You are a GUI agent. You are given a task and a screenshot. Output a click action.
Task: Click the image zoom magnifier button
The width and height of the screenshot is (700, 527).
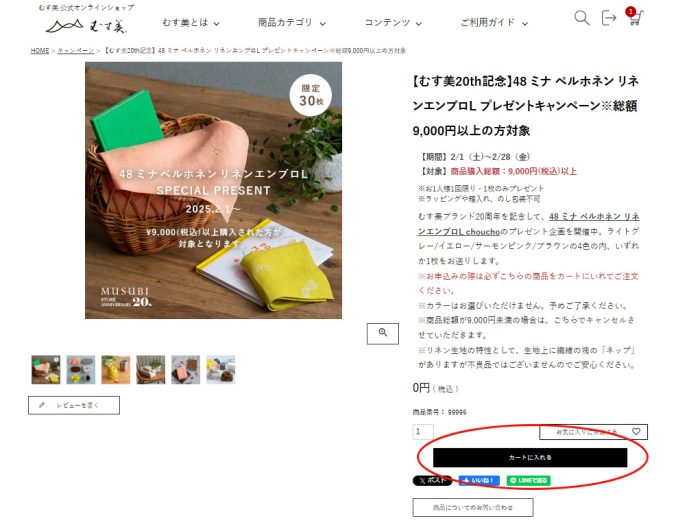[383, 333]
